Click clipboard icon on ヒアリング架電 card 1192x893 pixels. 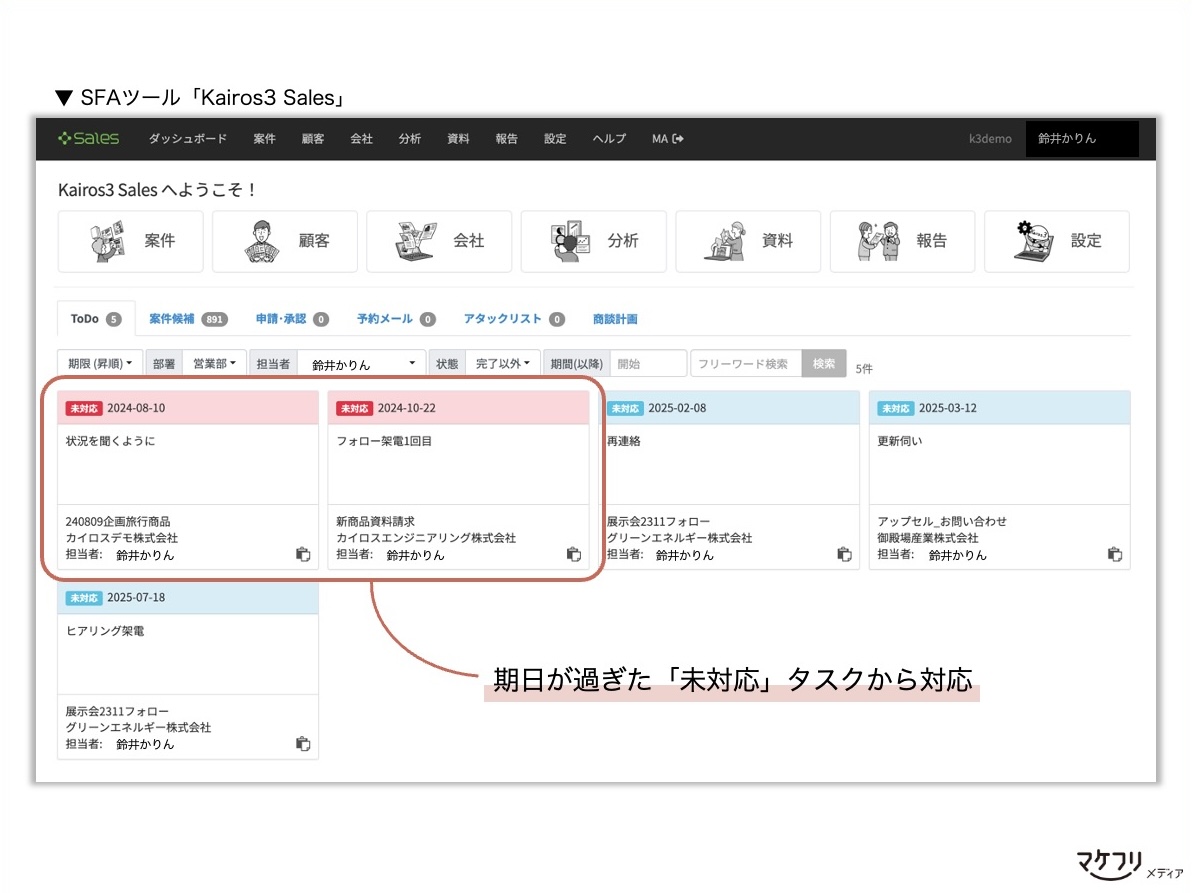(x=303, y=743)
